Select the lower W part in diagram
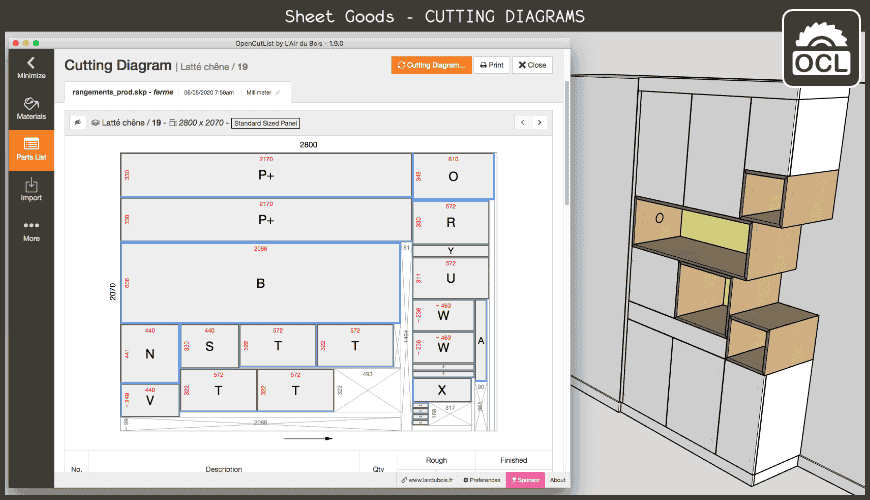The height and width of the screenshot is (500, 870). click(x=443, y=347)
